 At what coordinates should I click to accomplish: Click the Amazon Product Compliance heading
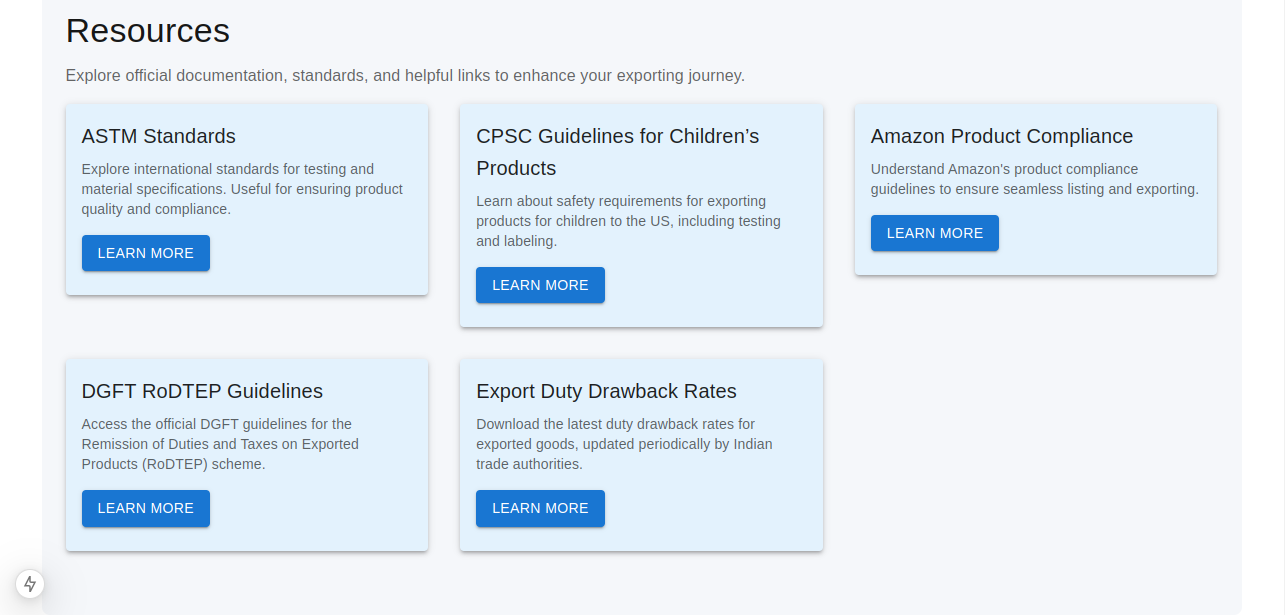pos(1002,136)
